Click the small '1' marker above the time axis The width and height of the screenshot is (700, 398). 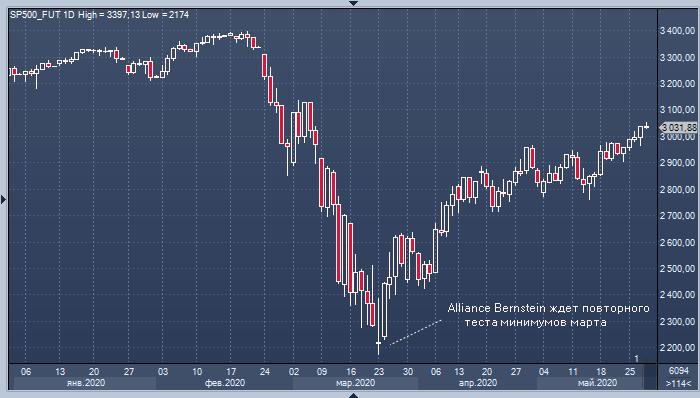coord(637,358)
